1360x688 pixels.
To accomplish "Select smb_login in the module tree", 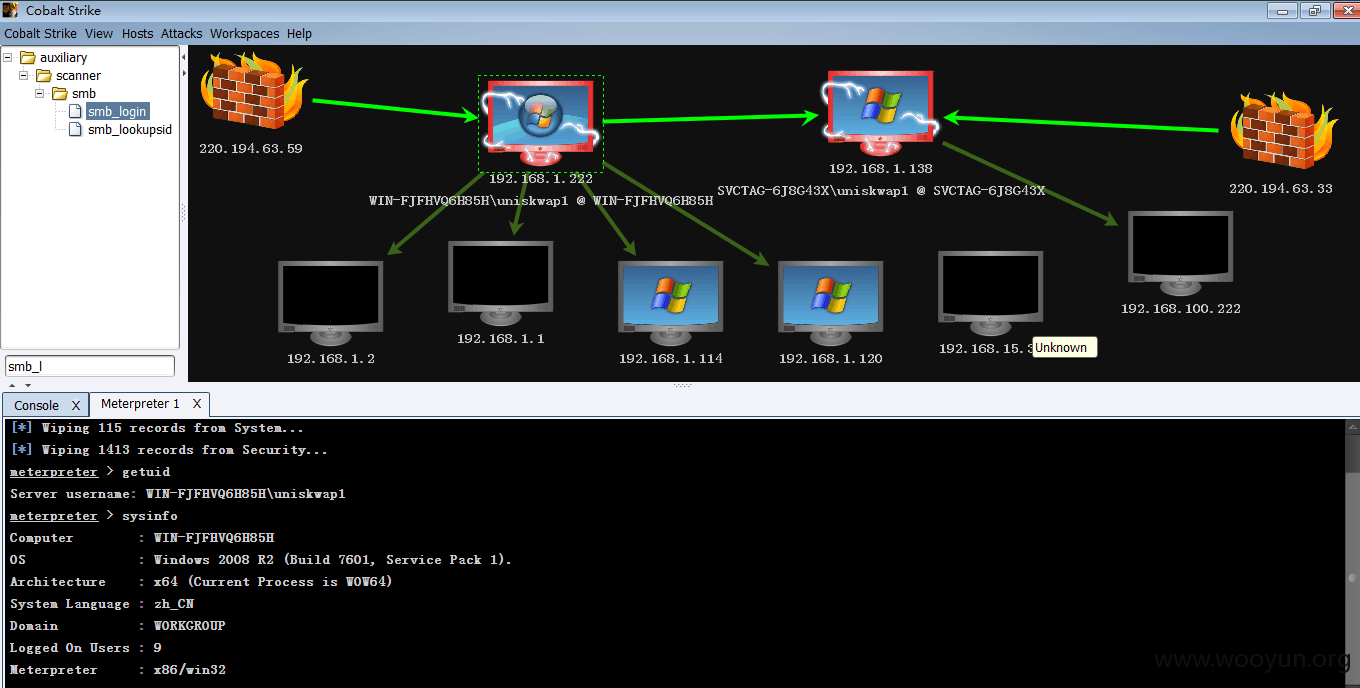I will tap(117, 112).
